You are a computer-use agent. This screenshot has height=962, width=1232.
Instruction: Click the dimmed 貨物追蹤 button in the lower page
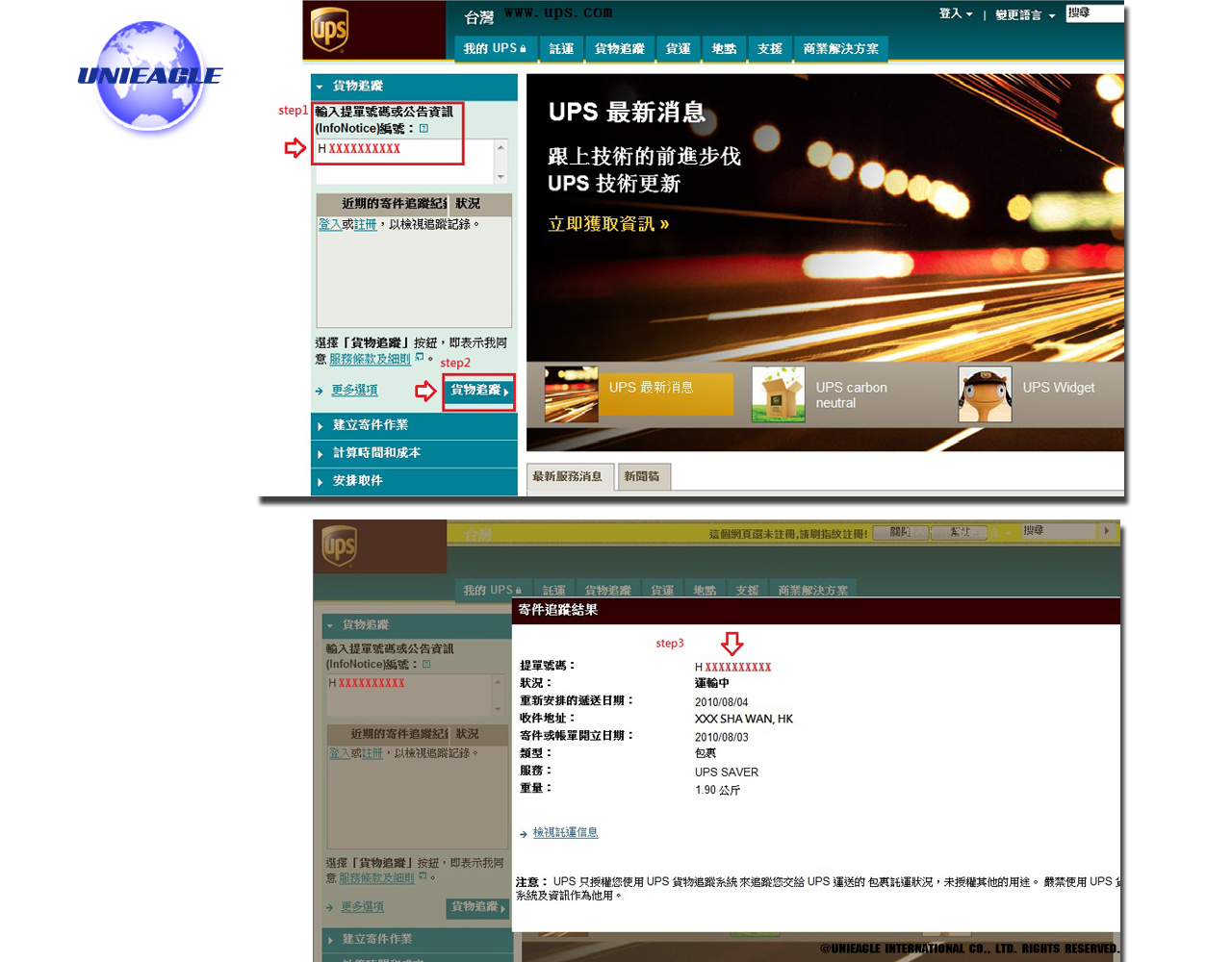[x=478, y=907]
